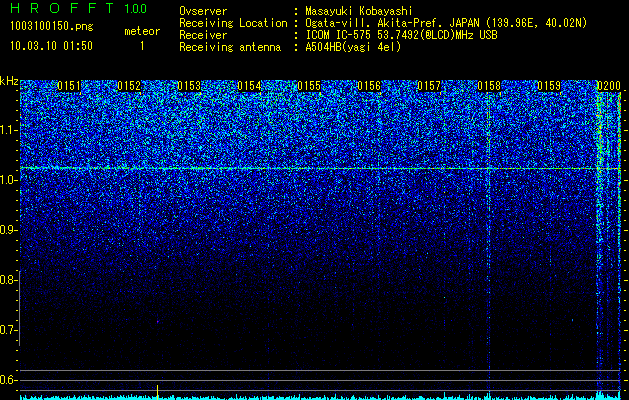
Task: Click the kHz axis unit label
Action: (x=9, y=81)
